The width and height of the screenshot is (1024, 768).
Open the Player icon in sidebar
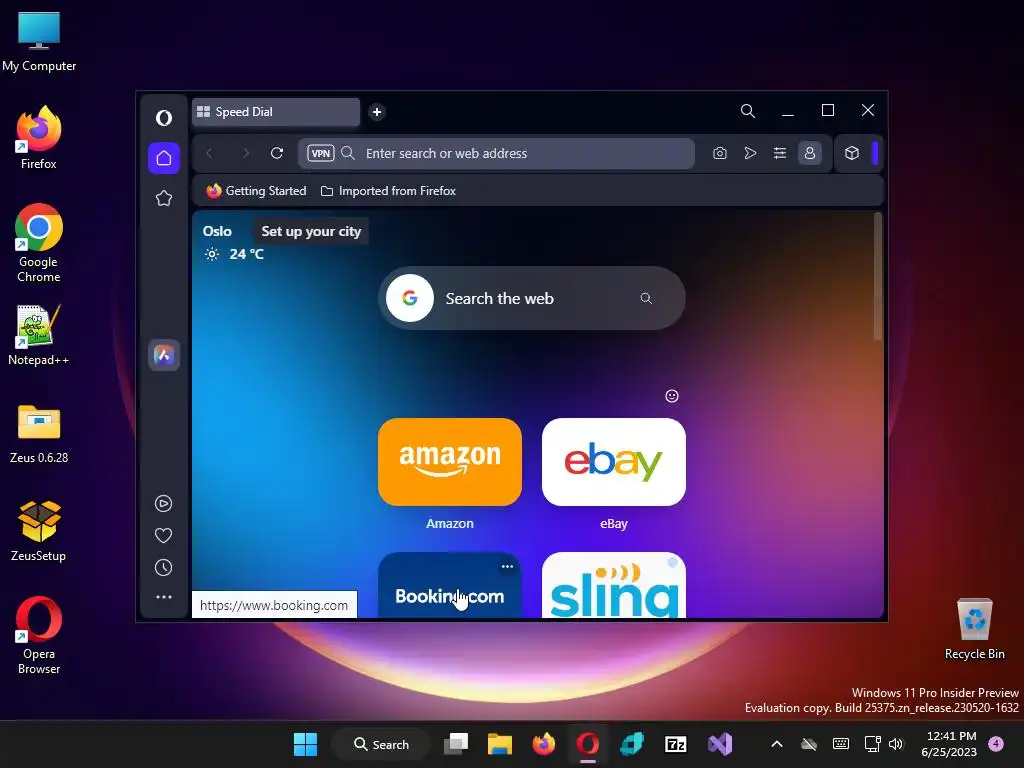point(163,504)
